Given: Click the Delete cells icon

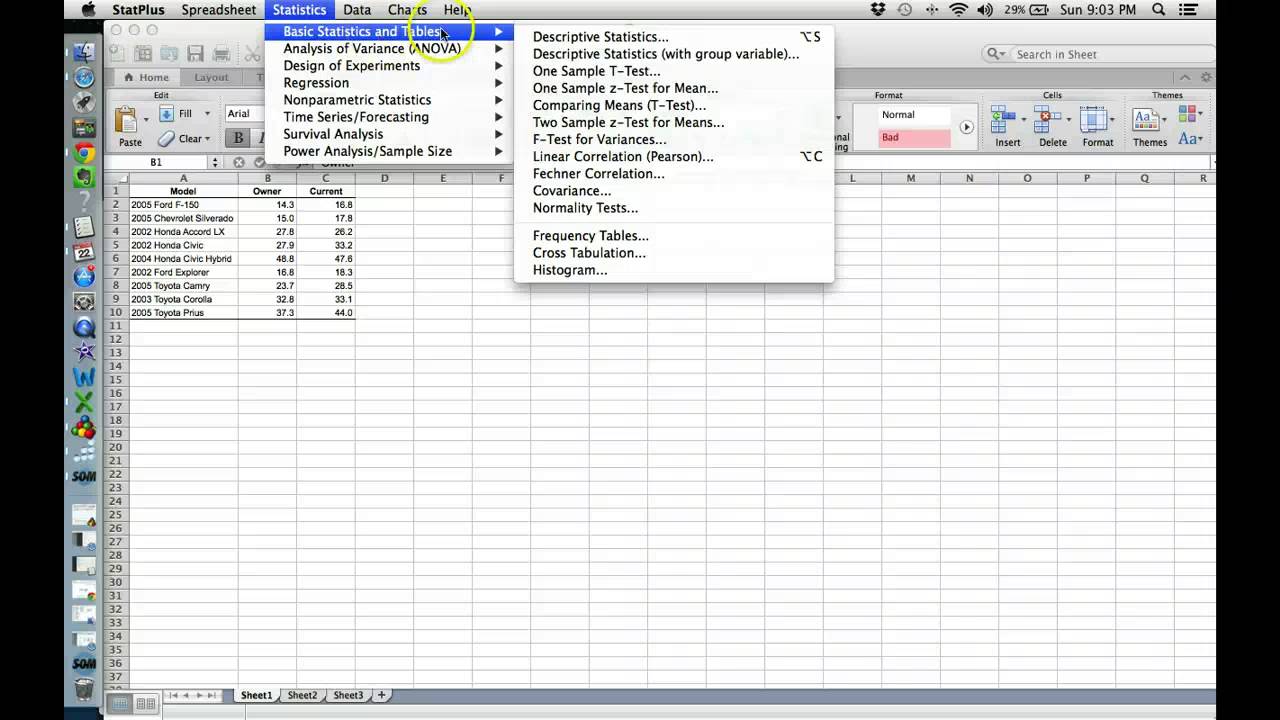Looking at the screenshot, I should 1049,120.
